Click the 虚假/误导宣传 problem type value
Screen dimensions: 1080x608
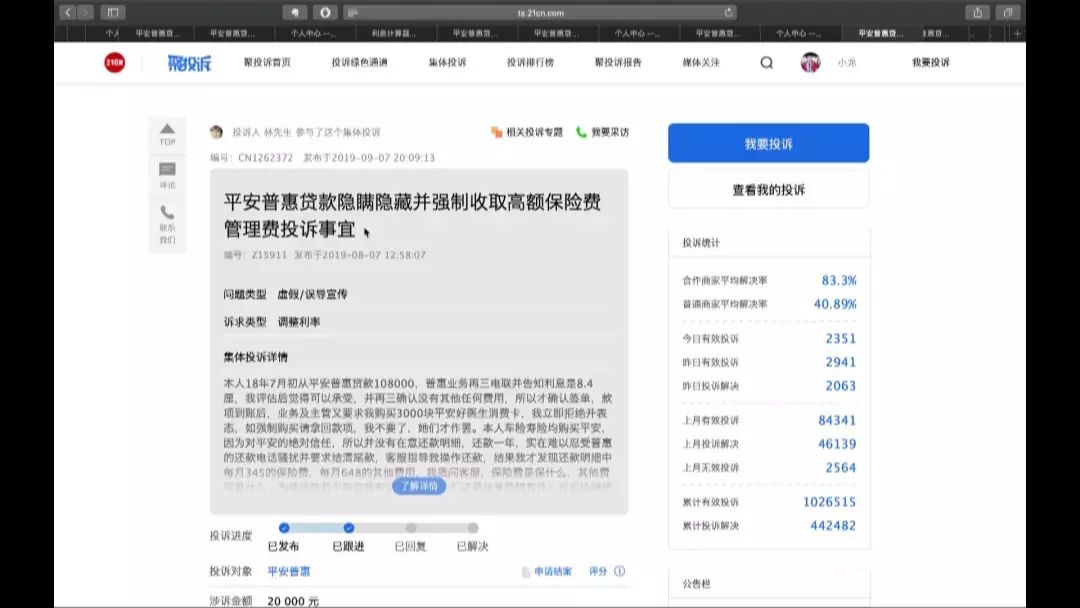coord(312,294)
